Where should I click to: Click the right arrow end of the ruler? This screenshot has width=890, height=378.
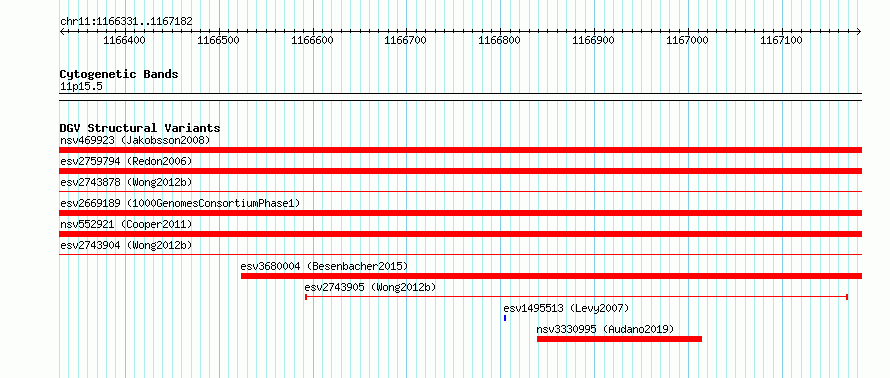pyautogui.click(x=859, y=31)
